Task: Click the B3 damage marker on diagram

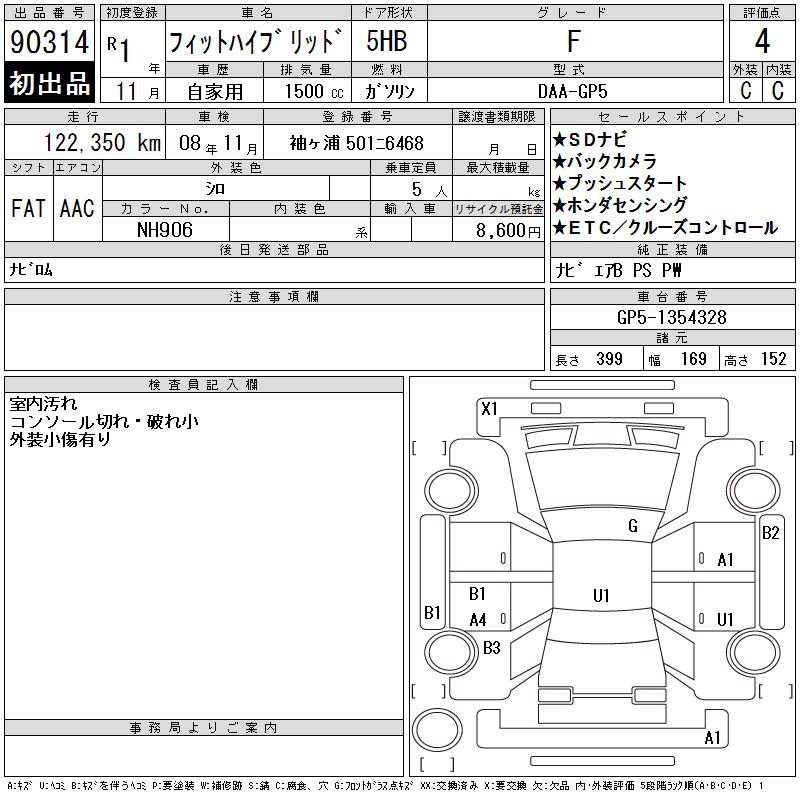Action: tap(491, 648)
